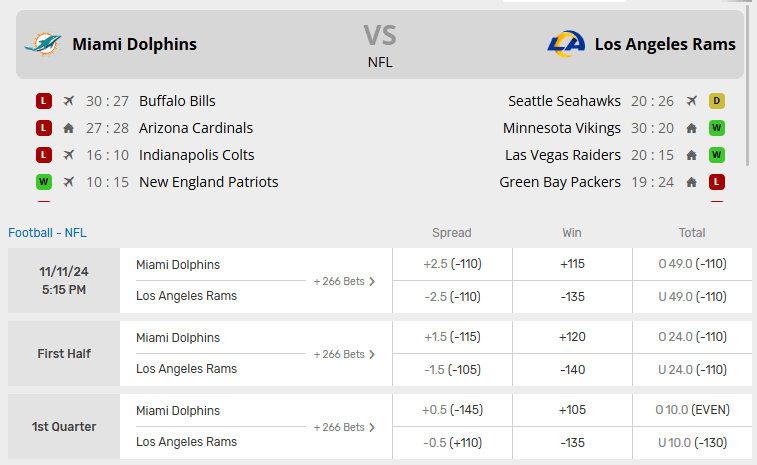757x465 pixels.
Task: Expand the +266 Bets for the full game
Action: 344,281
